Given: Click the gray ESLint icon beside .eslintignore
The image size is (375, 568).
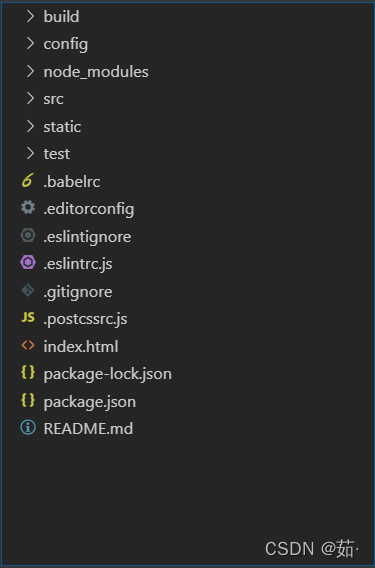Looking at the screenshot, I should [28, 235].
